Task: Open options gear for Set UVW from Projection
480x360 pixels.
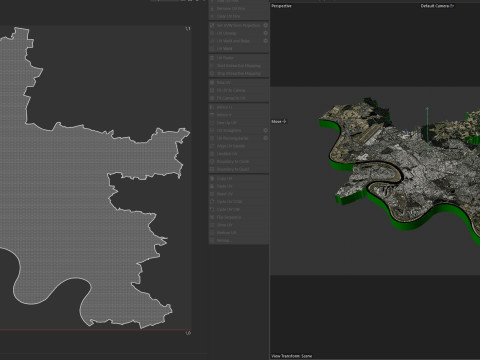Action: [266, 25]
